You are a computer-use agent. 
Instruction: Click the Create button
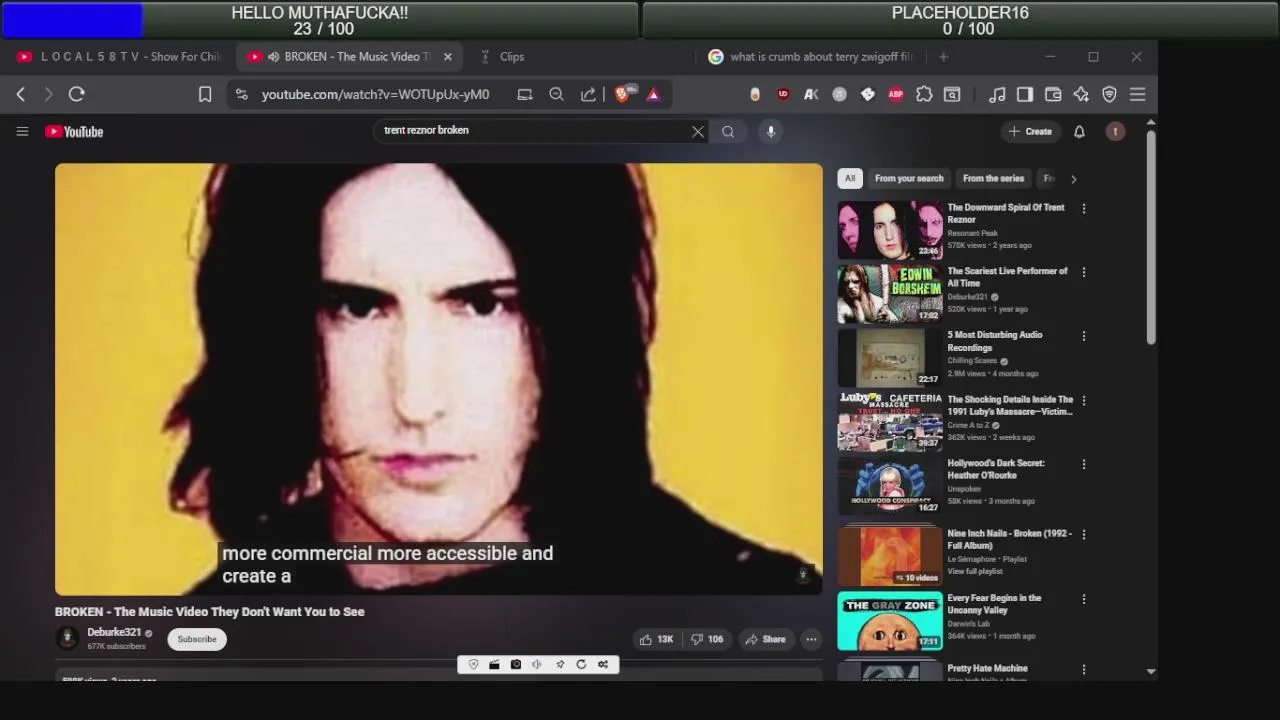[x=1031, y=131]
